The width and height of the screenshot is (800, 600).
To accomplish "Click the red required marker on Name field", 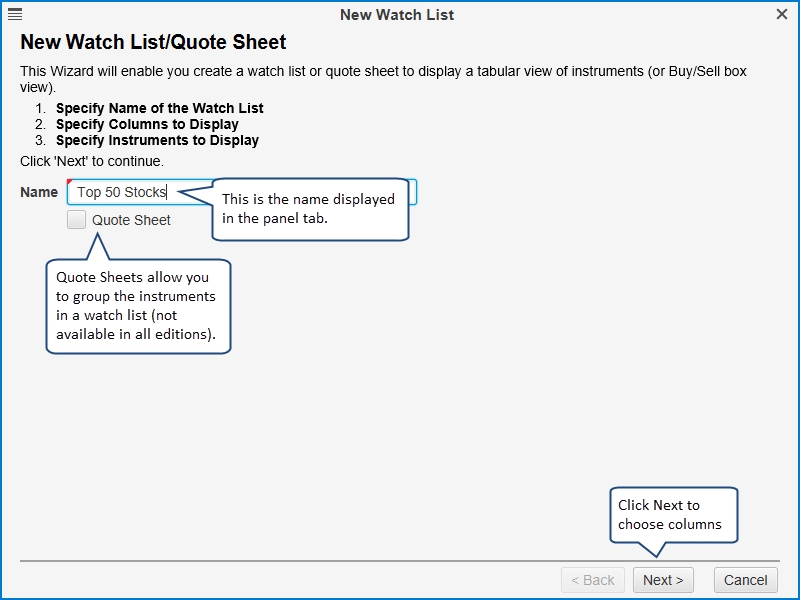I will [x=70, y=182].
